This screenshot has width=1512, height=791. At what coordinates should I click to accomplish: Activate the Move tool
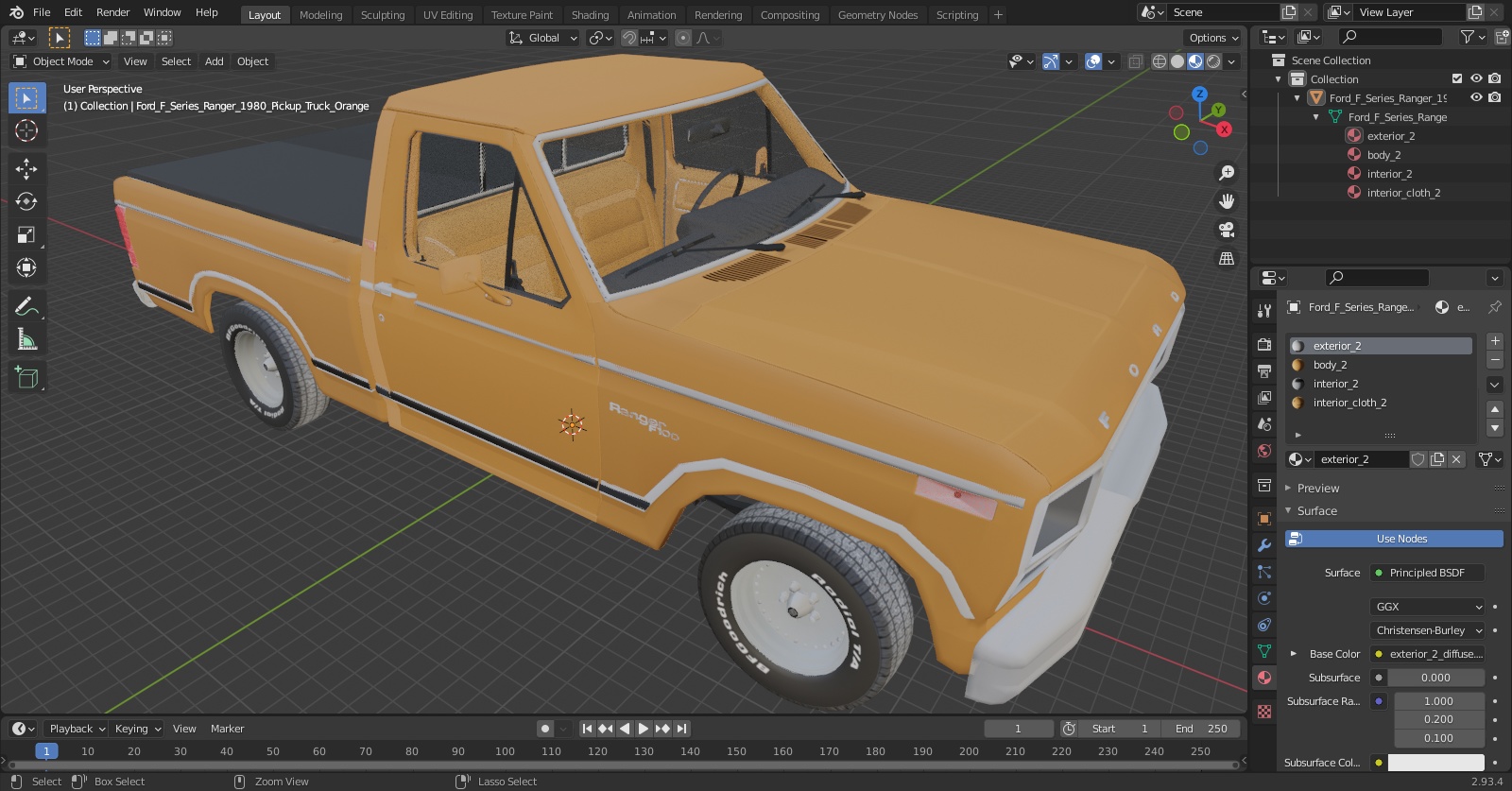pyautogui.click(x=26, y=169)
